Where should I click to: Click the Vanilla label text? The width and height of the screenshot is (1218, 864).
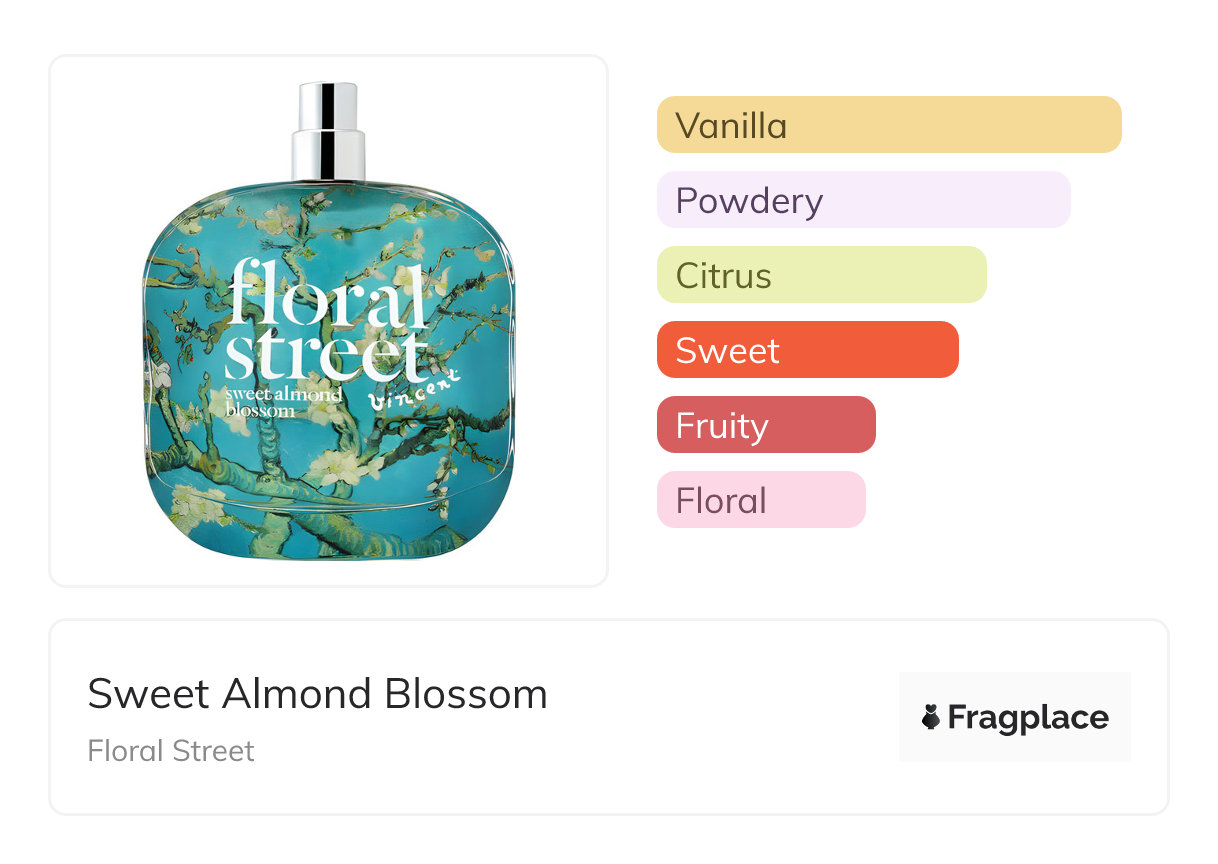point(731,126)
